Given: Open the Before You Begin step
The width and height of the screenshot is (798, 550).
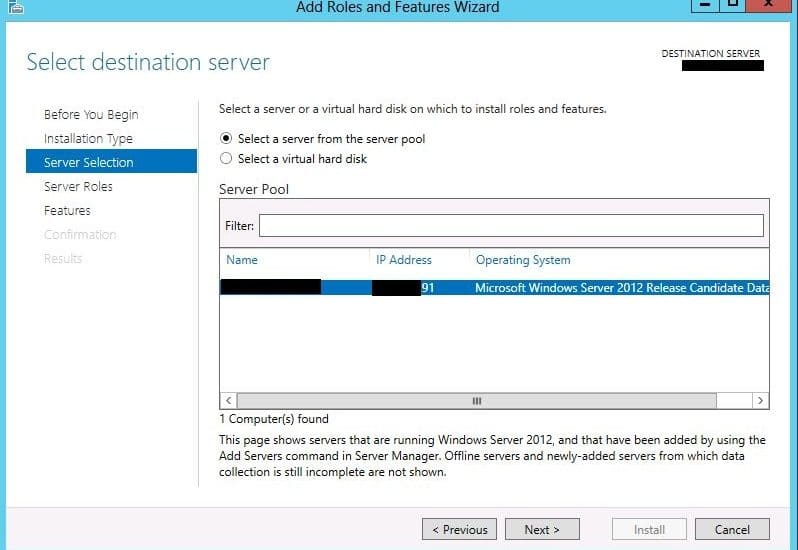Looking at the screenshot, I should coord(91,114).
